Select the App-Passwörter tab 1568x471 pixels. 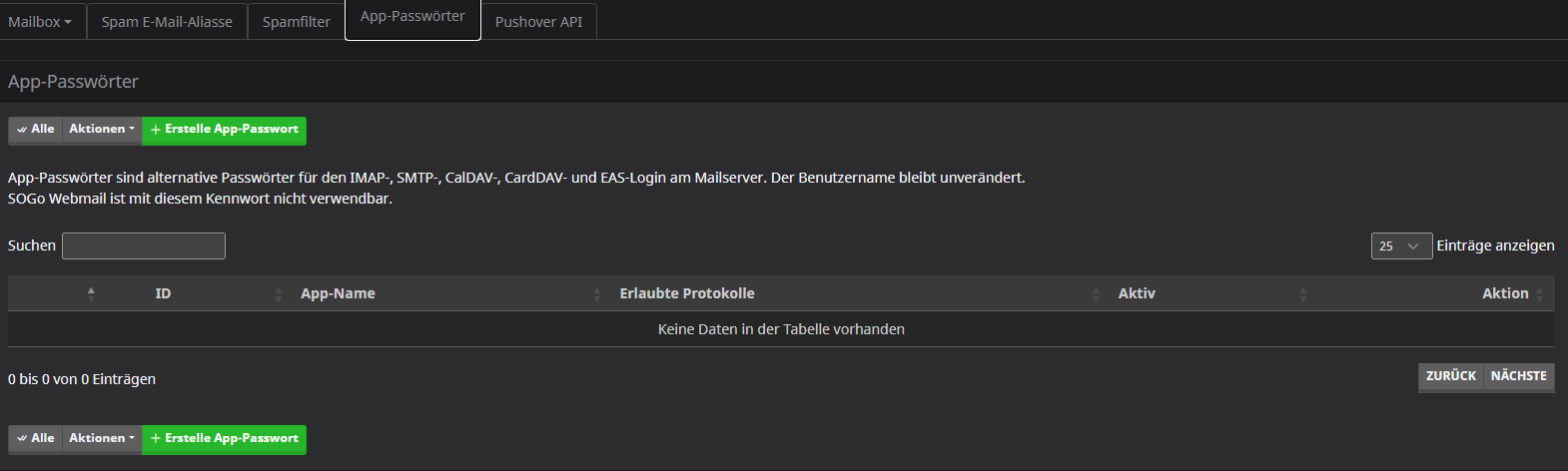tap(412, 17)
